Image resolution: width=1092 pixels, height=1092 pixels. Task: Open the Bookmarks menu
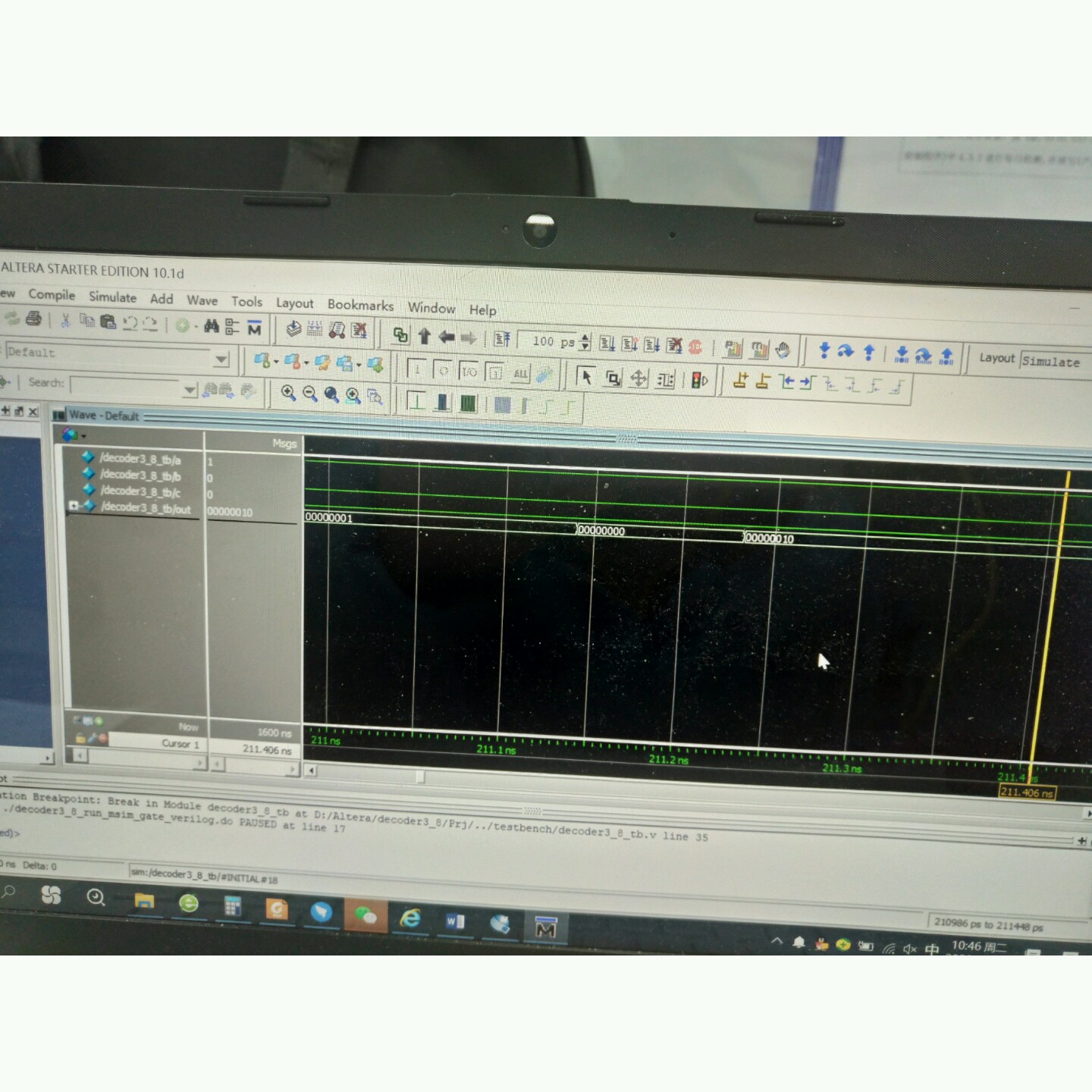pyautogui.click(x=360, y=305)
